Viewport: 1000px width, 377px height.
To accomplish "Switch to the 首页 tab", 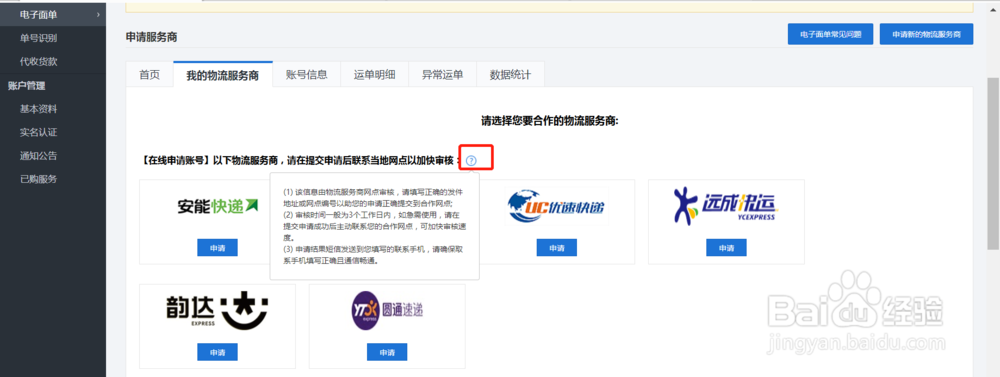I will point(149,75).
